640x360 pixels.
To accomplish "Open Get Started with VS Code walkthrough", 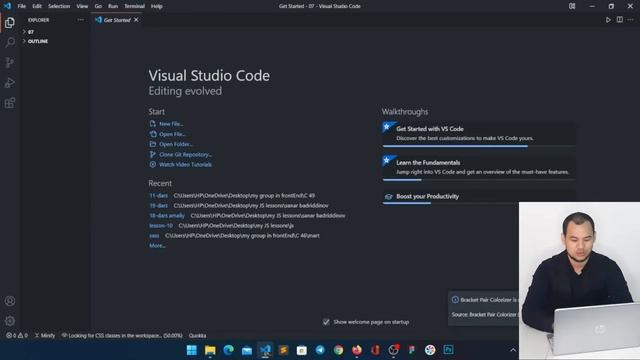I will point(479,134).
